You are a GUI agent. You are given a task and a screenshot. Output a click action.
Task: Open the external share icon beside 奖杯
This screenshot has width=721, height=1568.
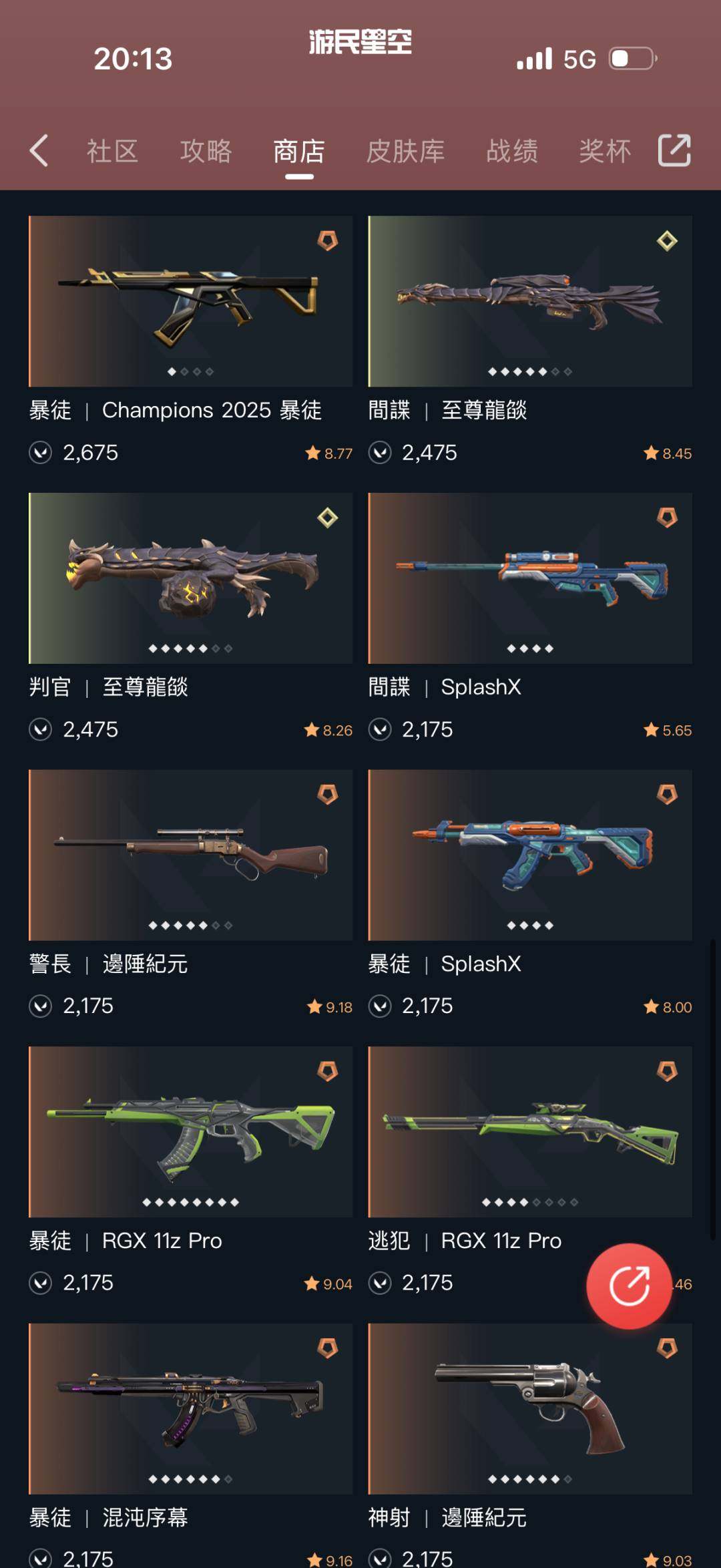(x=674, y=150)
